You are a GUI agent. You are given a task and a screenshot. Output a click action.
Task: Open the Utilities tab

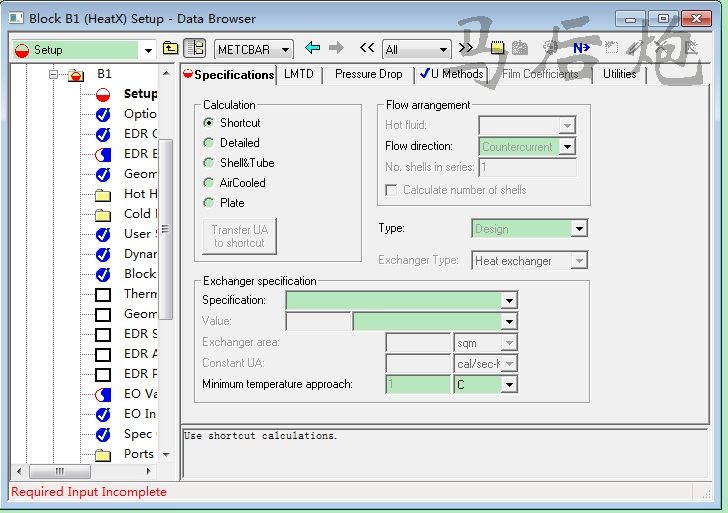coord(619,75)
